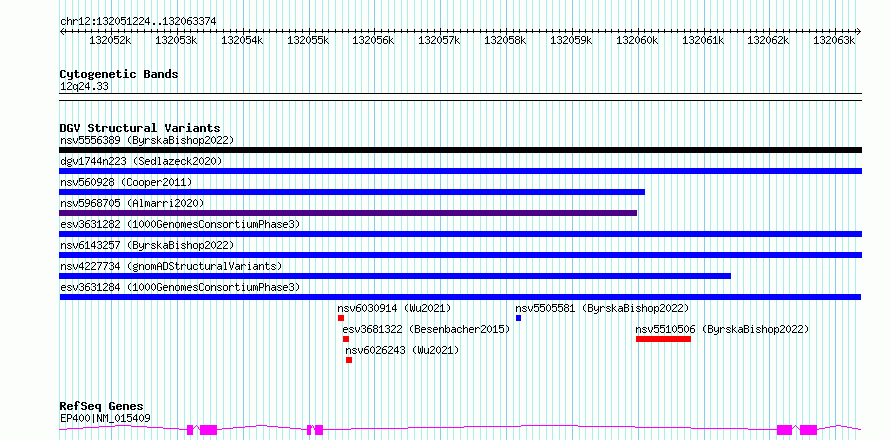The image size is (890, 440).
Task: Click the nsv4227734 gnomAD variant bar
Action: coord(395,276)
